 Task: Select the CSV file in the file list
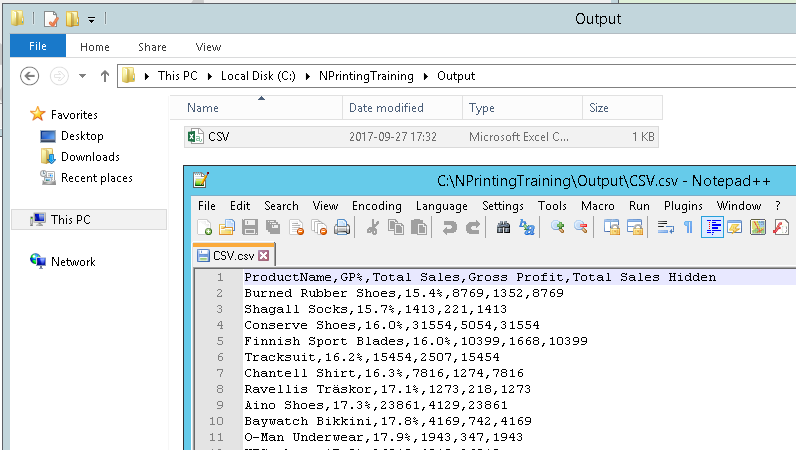tap(218, 136)
